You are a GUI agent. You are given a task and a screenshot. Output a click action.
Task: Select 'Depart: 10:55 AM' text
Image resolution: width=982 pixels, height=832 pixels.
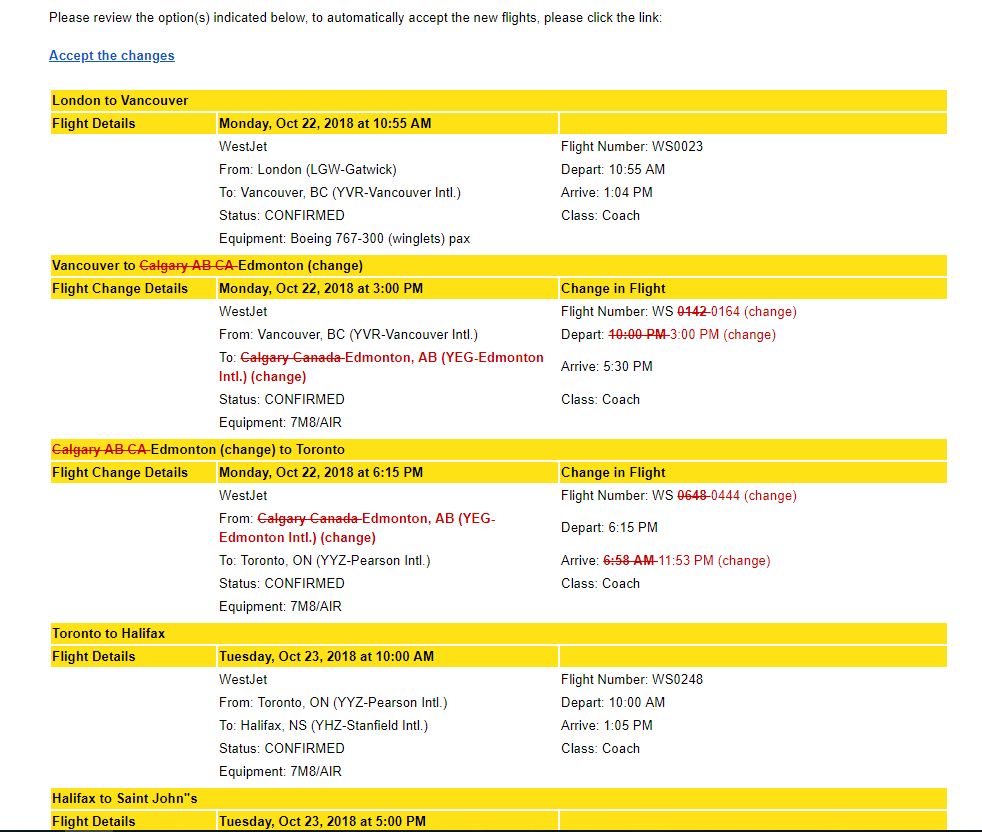click(x=613, y=170)
